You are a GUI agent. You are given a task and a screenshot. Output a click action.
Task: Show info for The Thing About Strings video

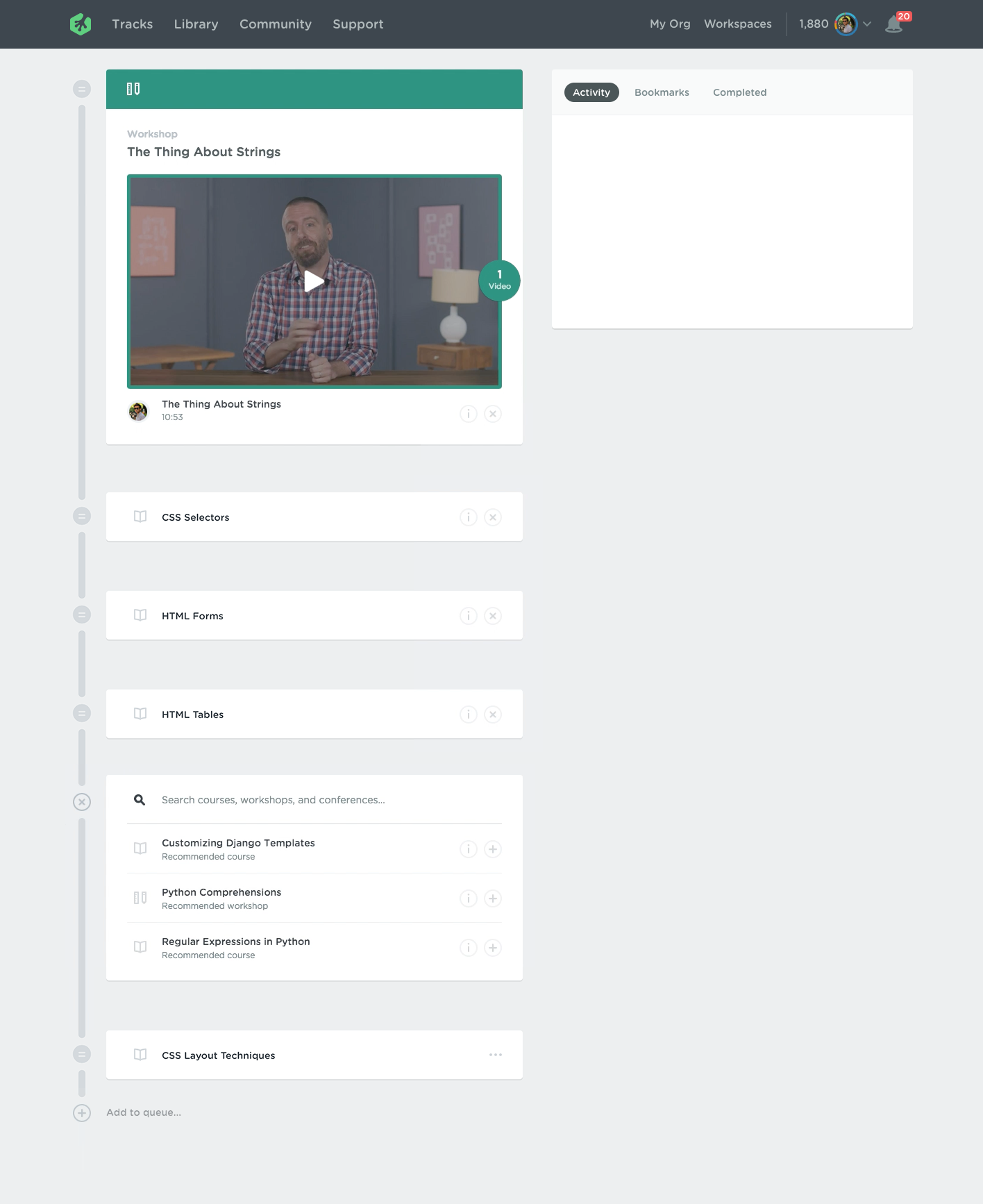pyautogui.click(x=469, y=414)
